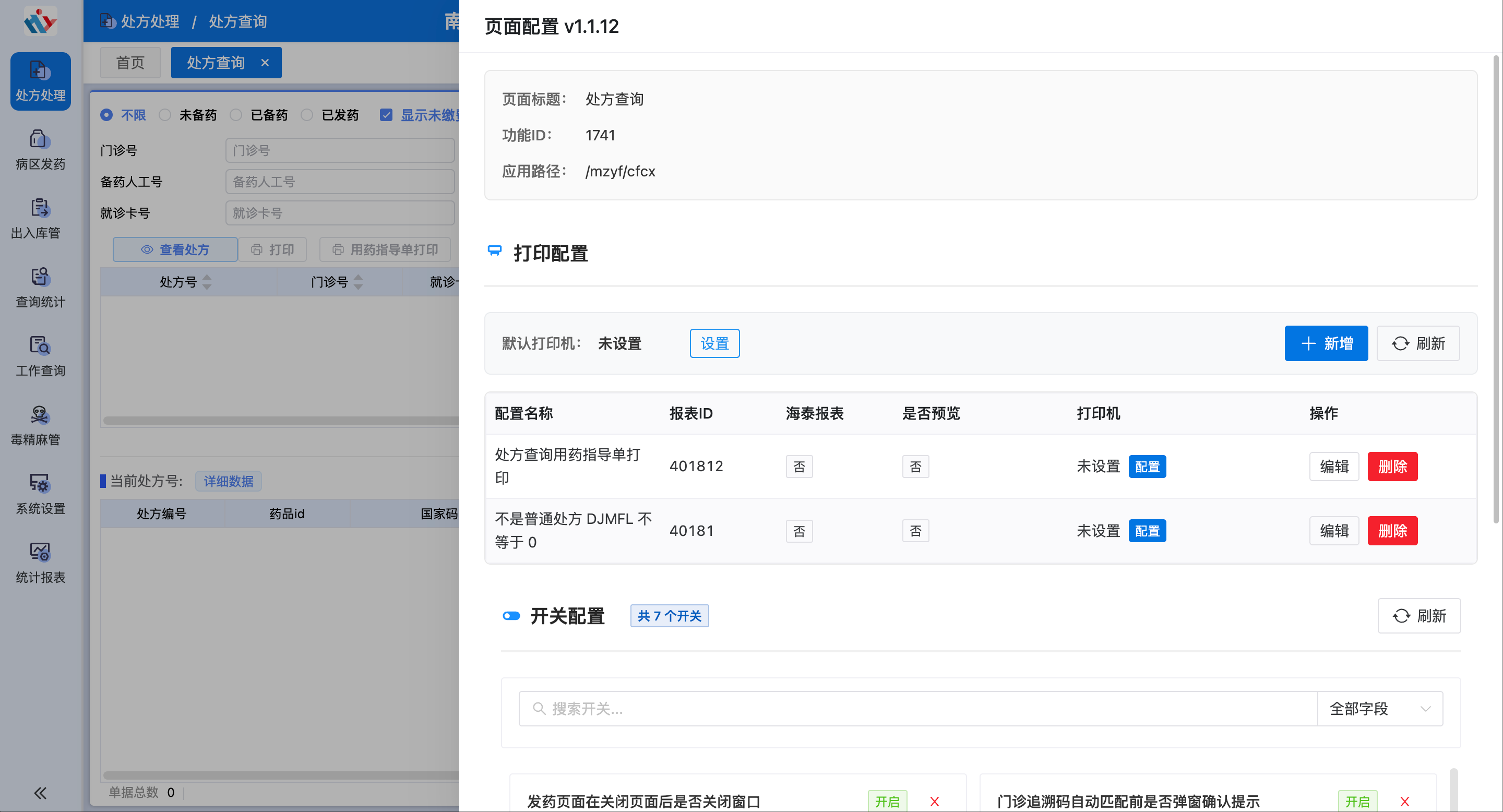The image size is (1503, 812).
Task: Collapse the left sidebar with the chevron
Action: pos(40,793)
